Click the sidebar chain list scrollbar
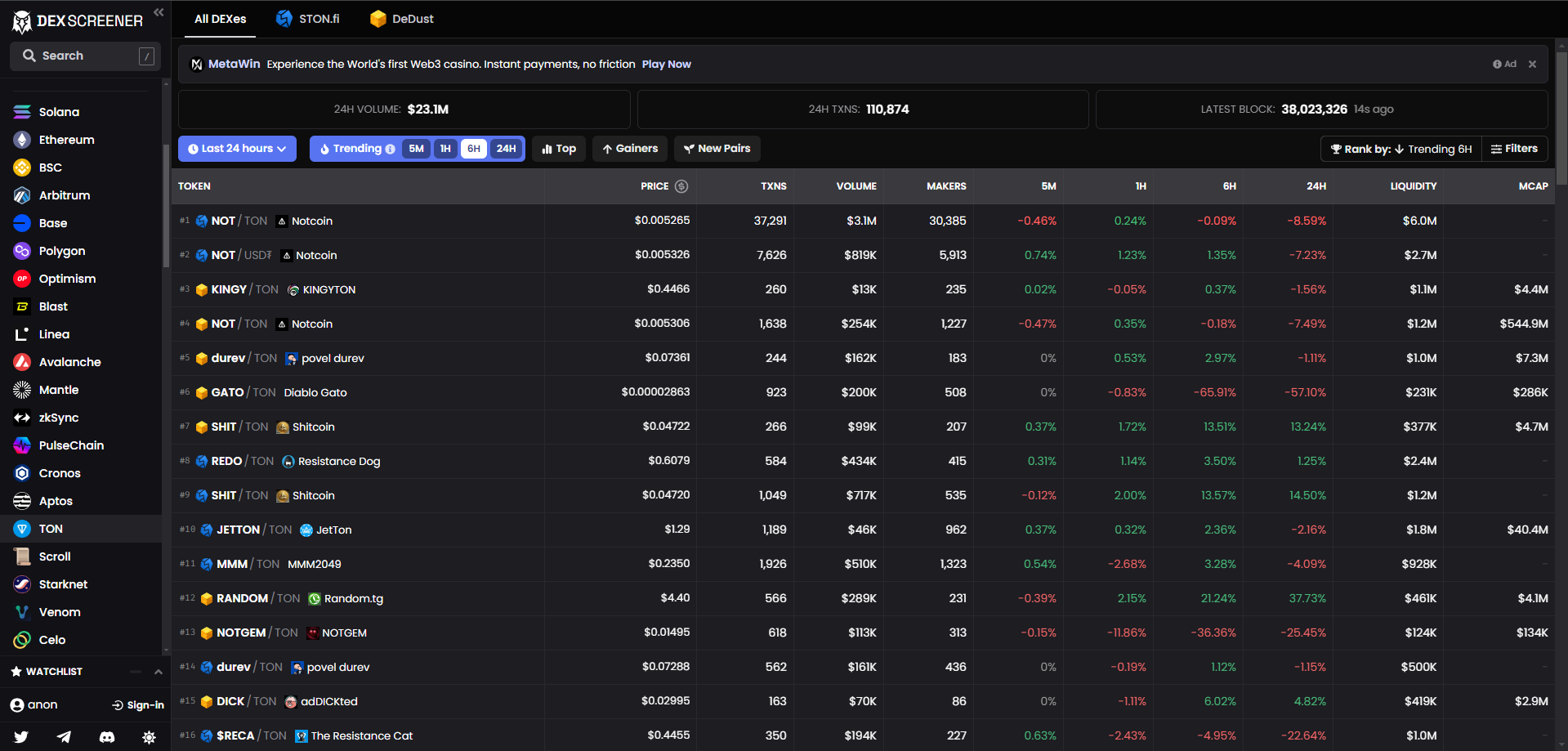This screenshot has width=1568, height=751. pyautogui.click(x=167, y=204)
